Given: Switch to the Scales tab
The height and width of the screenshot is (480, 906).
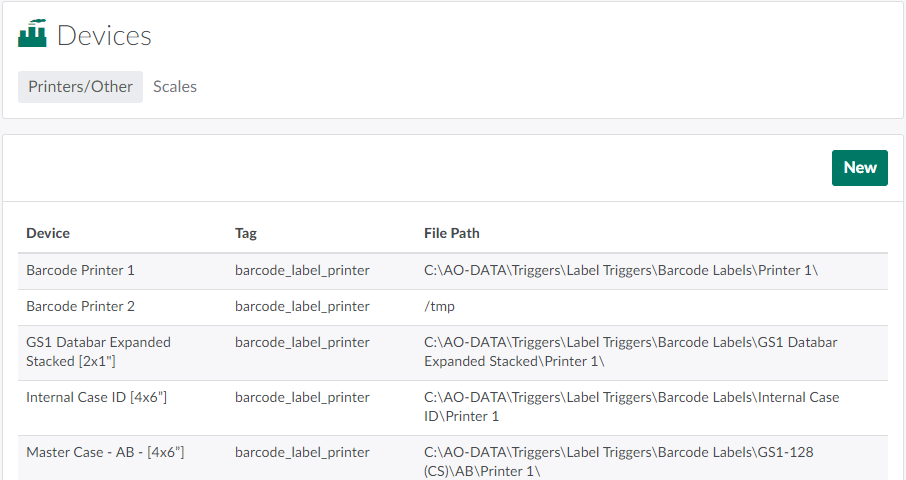Looking at the screenshot, I should [x=175, y=87].
